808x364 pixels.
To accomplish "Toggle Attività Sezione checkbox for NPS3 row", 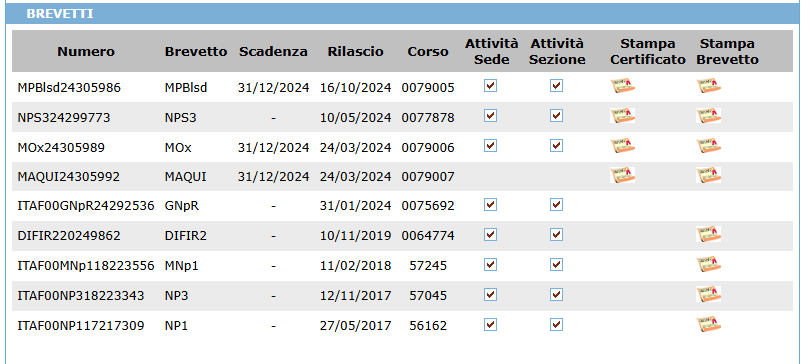I will click(x=556, y=115).
